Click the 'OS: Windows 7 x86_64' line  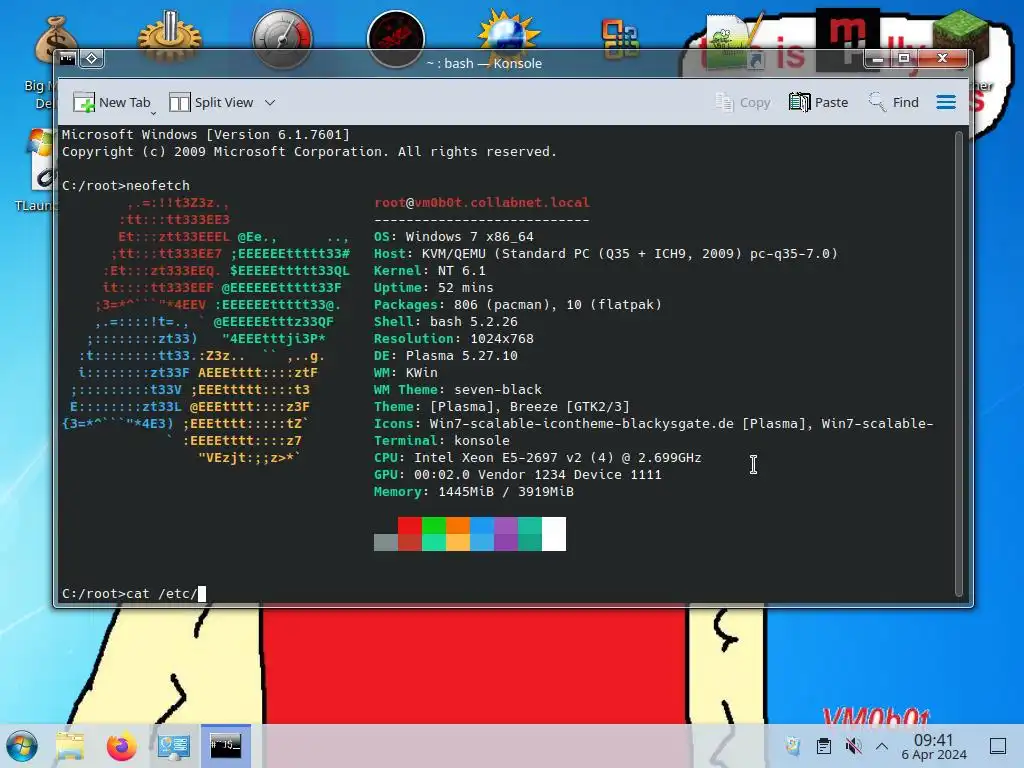pos(454,236)
